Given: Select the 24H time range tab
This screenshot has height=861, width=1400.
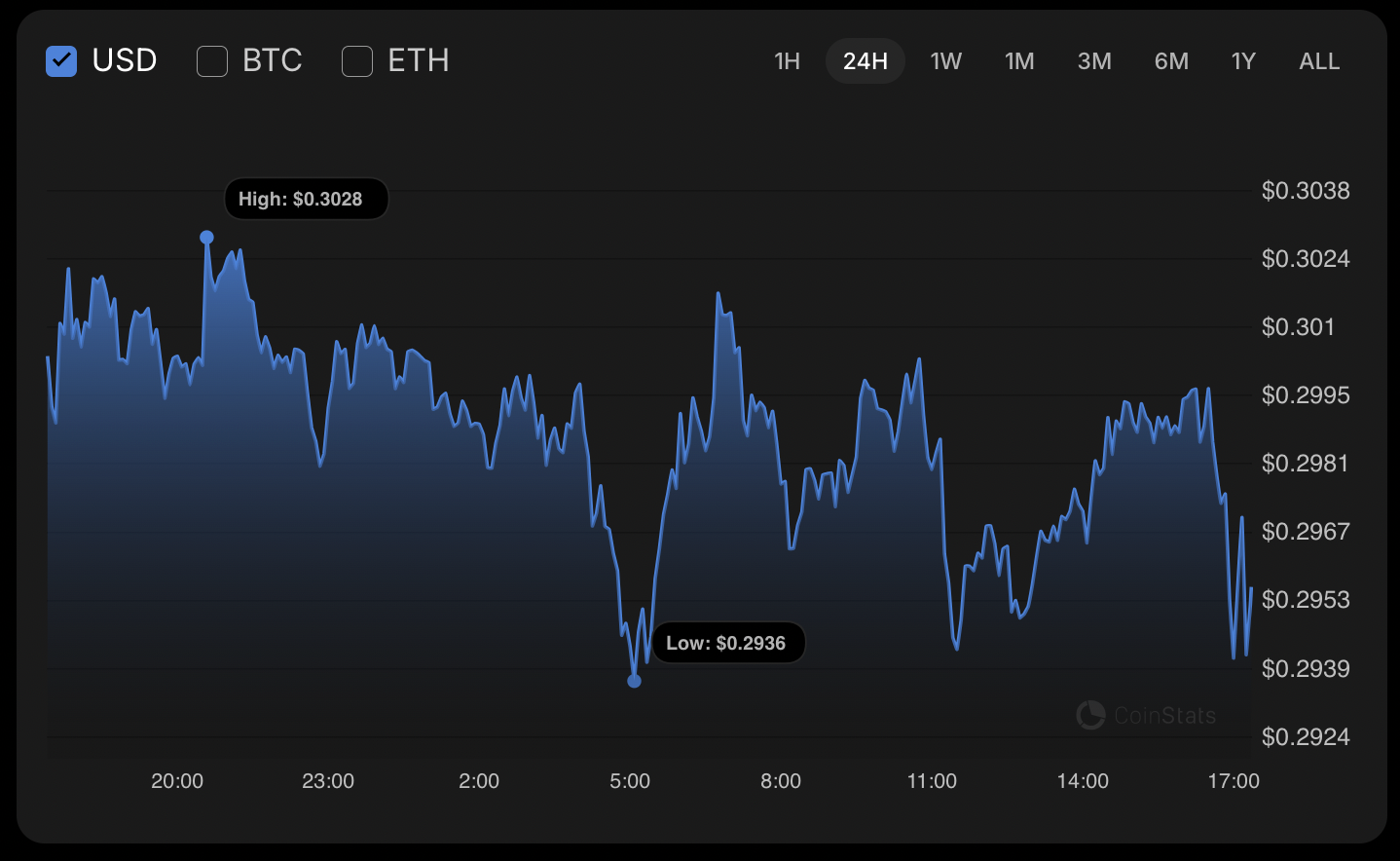Looking at the screenshot, I should [x=866, y=61].
